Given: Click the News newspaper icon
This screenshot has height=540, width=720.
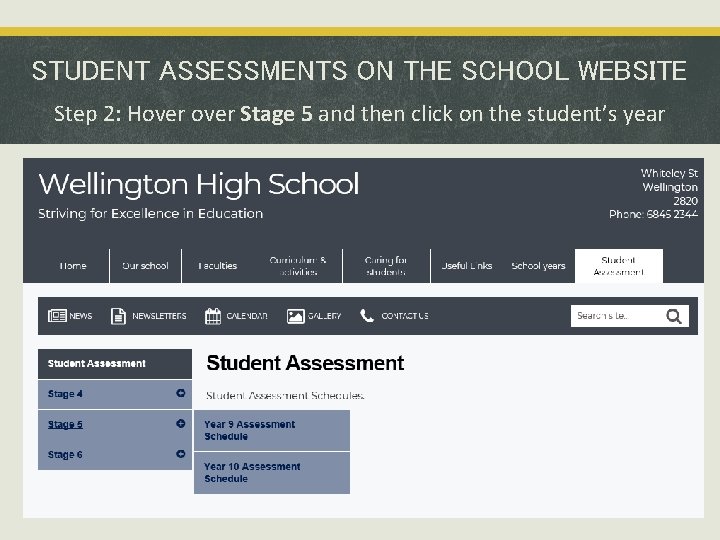Looking at the screenshot, I should tap(57, 316).
